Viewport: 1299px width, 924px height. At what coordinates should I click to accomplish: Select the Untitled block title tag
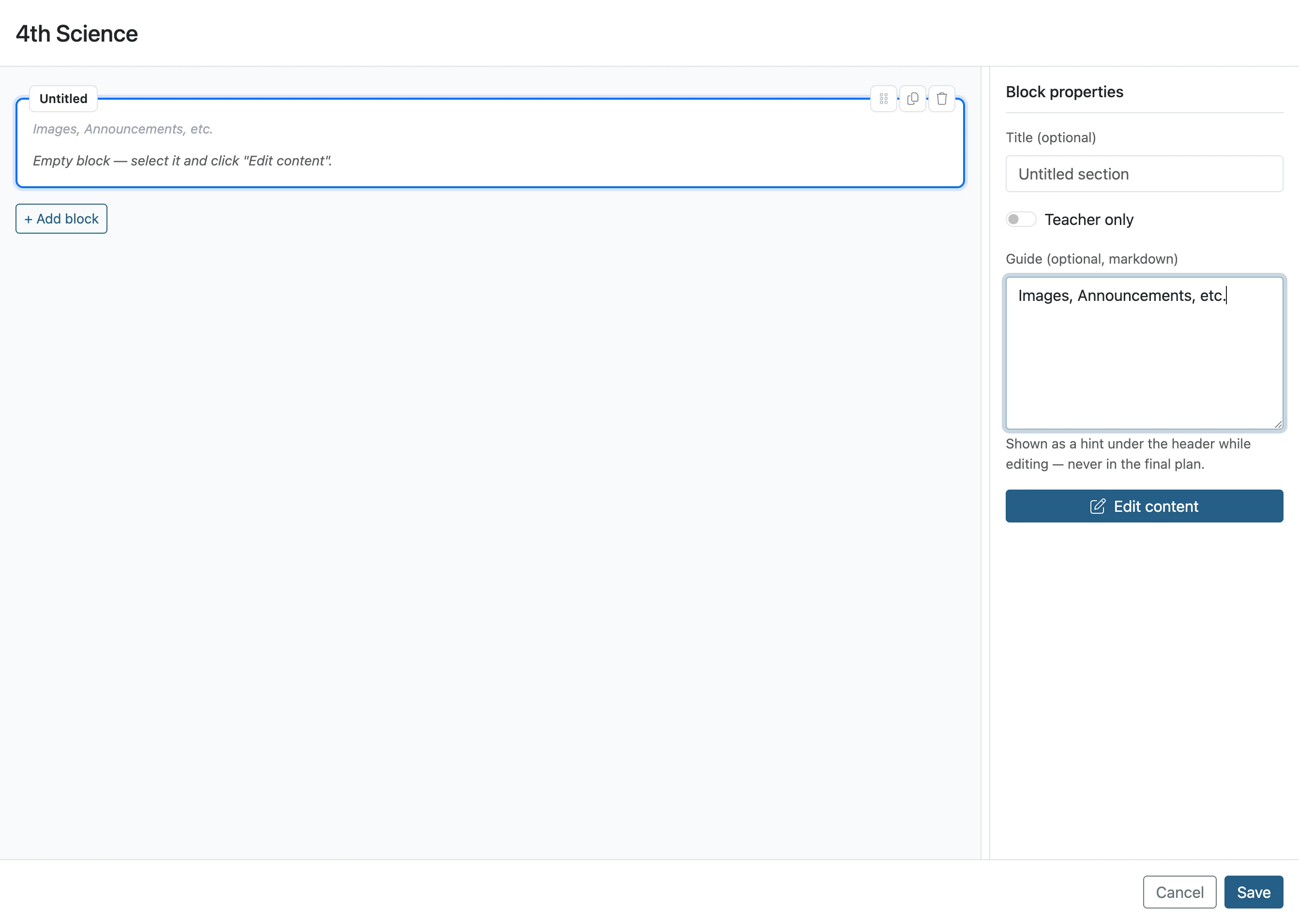63,99
